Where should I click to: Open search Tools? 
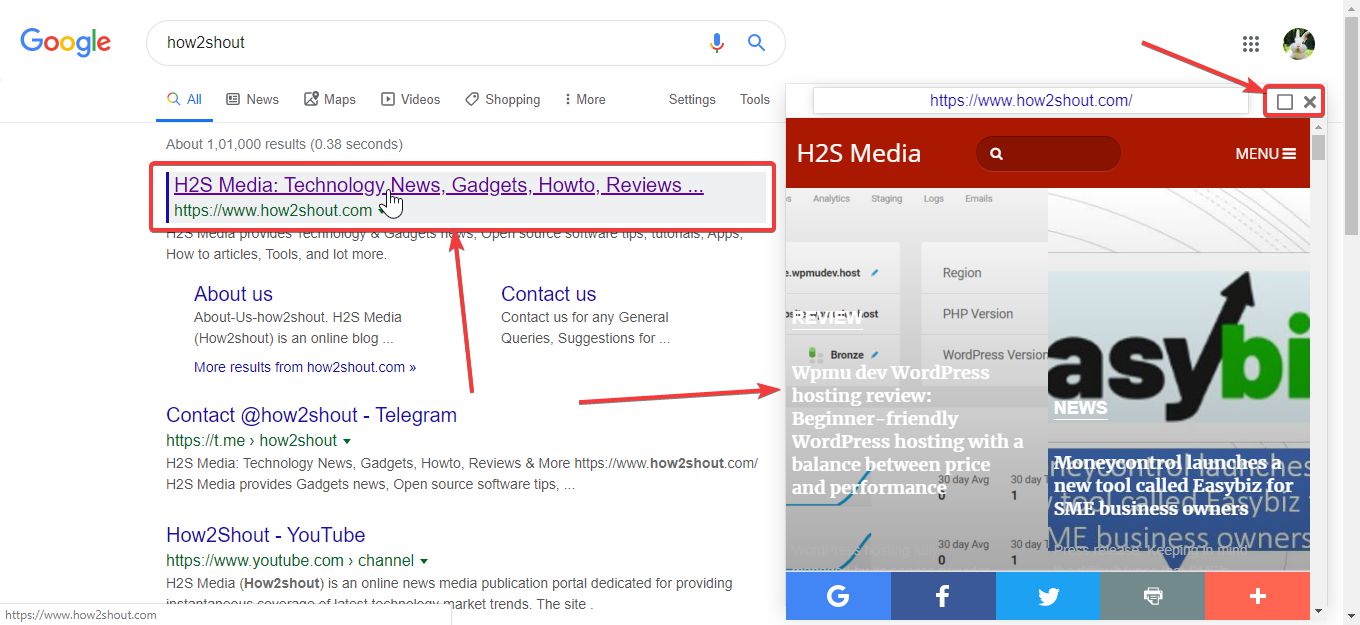[x=755, y=99]
